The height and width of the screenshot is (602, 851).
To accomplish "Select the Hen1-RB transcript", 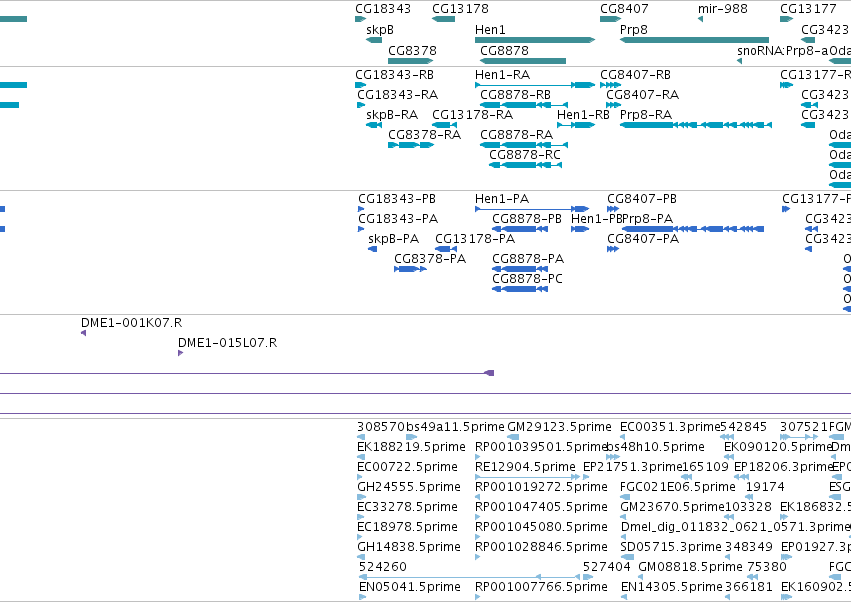I will [x=583, y=115].
